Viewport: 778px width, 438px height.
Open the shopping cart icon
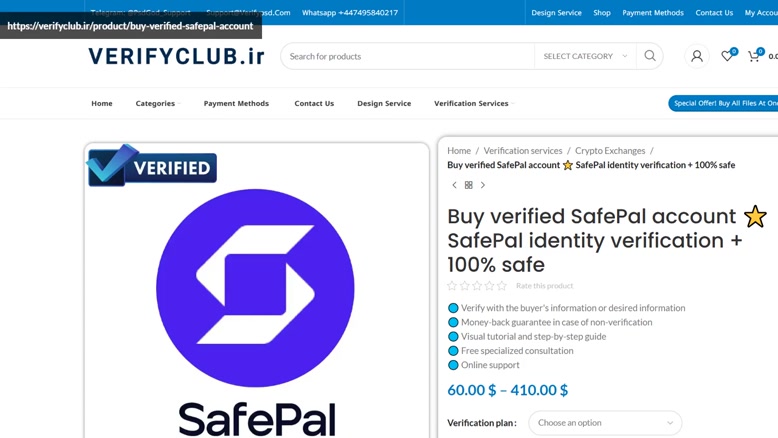click(754, 56)
